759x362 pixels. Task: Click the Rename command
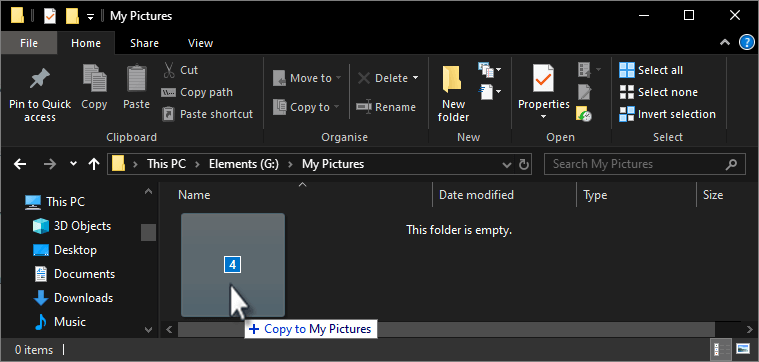(x=386, y=107)
